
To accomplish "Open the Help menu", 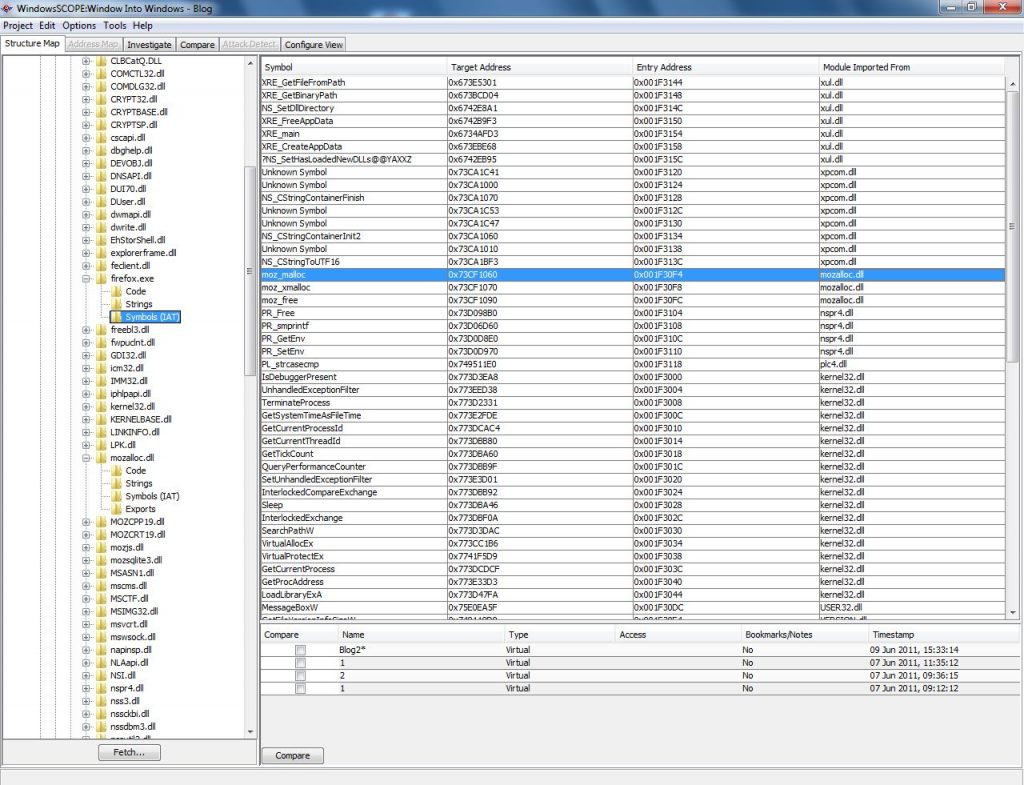I will (x=142, y=25).
